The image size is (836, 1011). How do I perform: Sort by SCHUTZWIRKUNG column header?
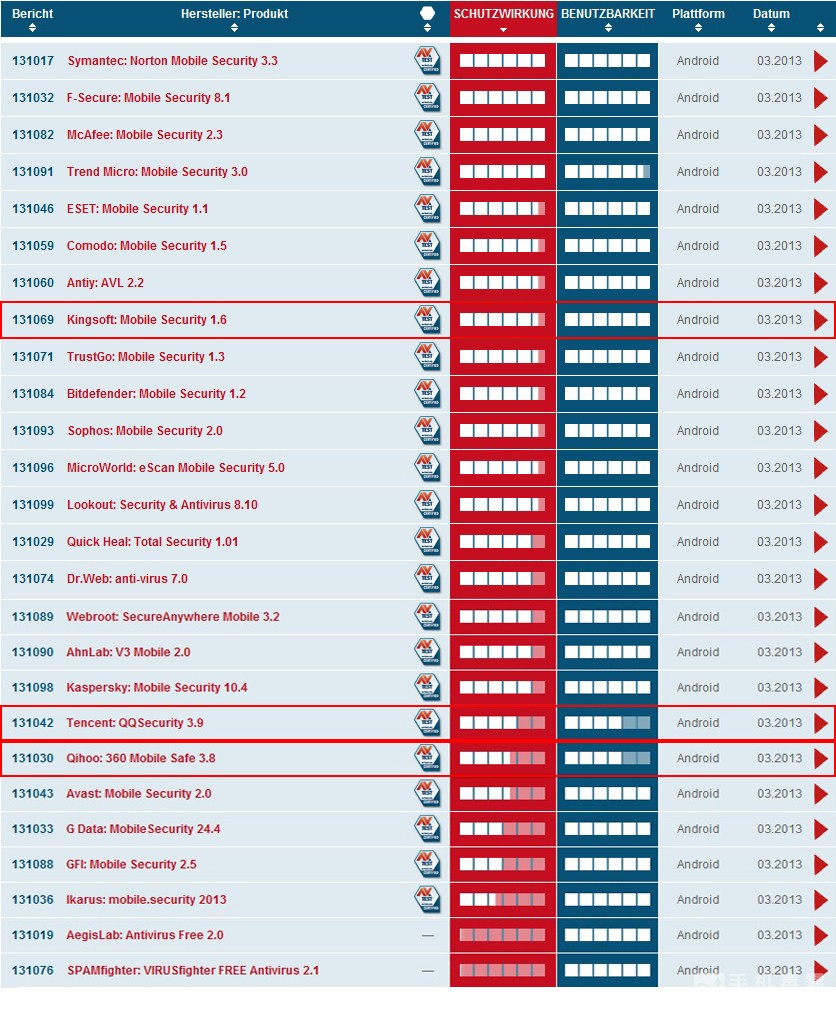coord(503,19)
